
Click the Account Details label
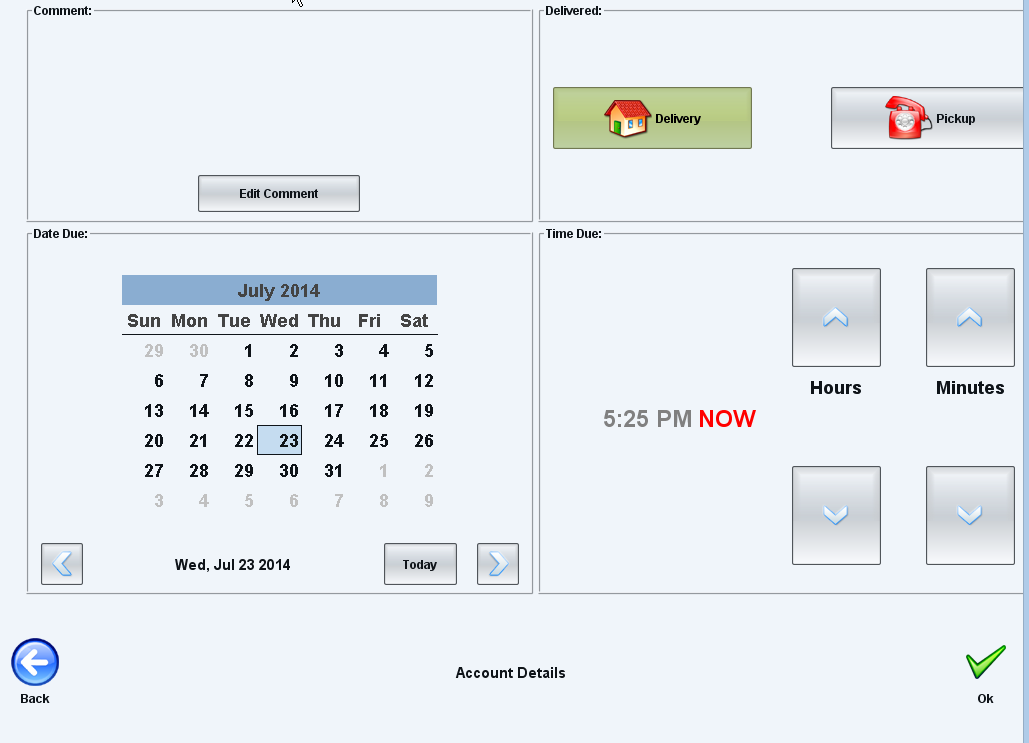511,673
